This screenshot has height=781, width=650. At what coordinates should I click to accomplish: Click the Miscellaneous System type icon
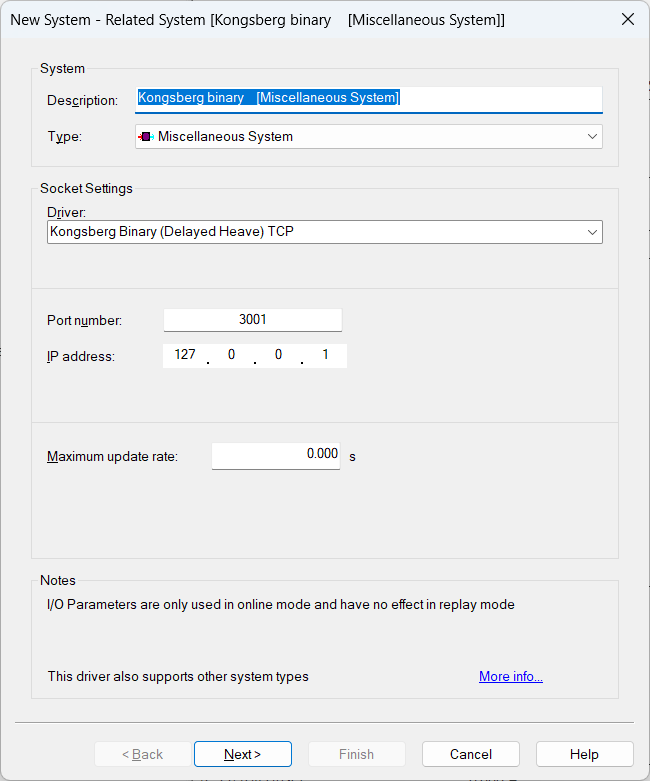pos(146,136)
